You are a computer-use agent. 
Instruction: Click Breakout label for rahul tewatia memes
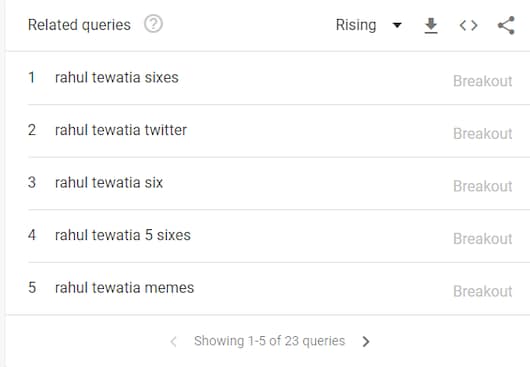pos(483,291)
